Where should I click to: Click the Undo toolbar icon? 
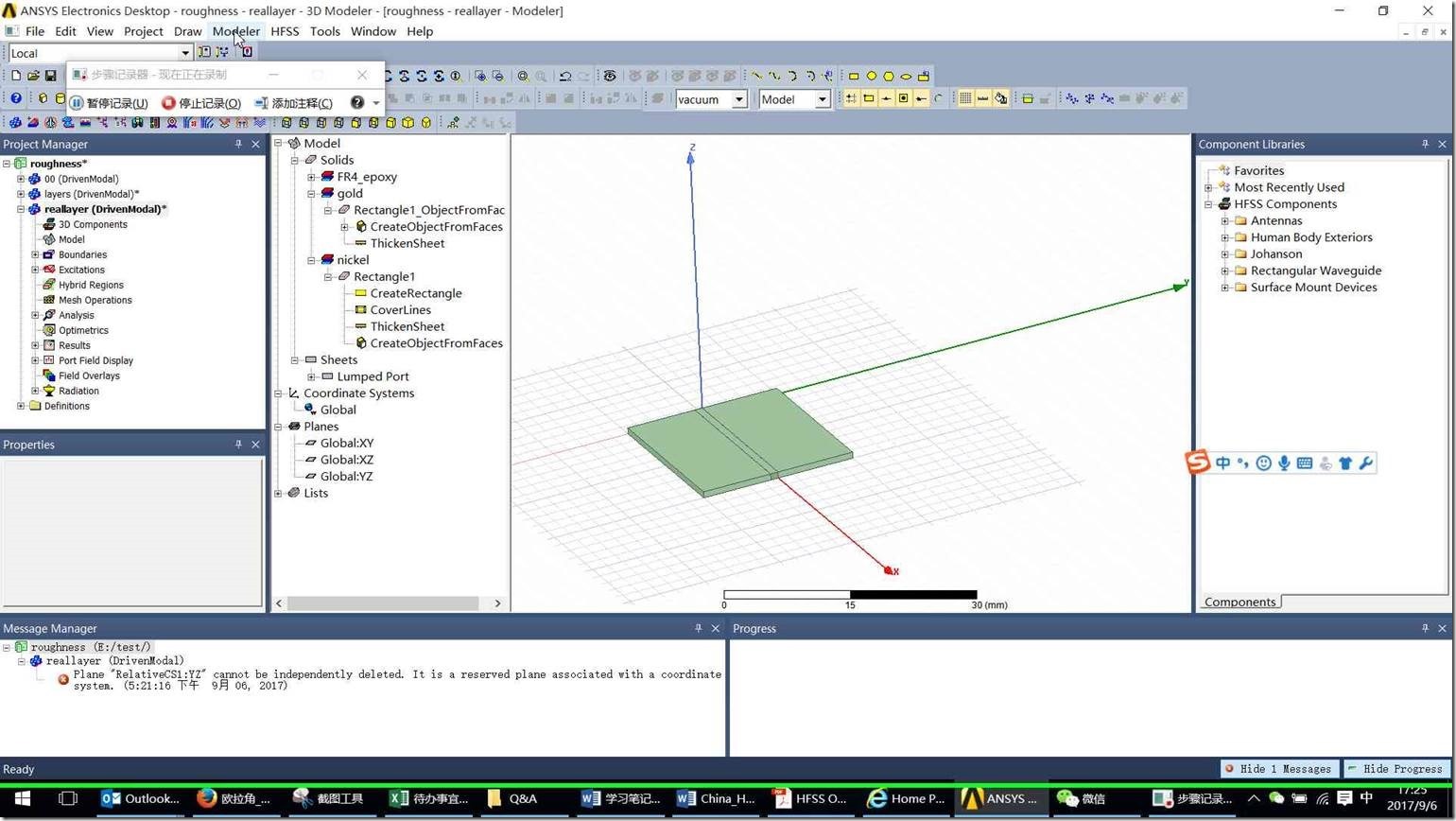565,76
